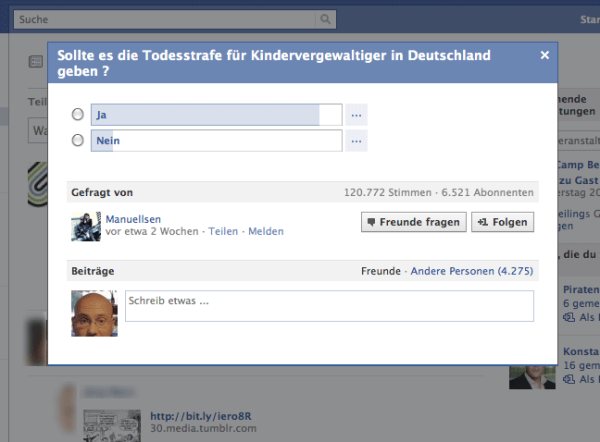Screen dimensions: 600x442
Task: Open the bit.ly/iero8R link in feed
Action: pyautogui.click(x=201, y=416)
